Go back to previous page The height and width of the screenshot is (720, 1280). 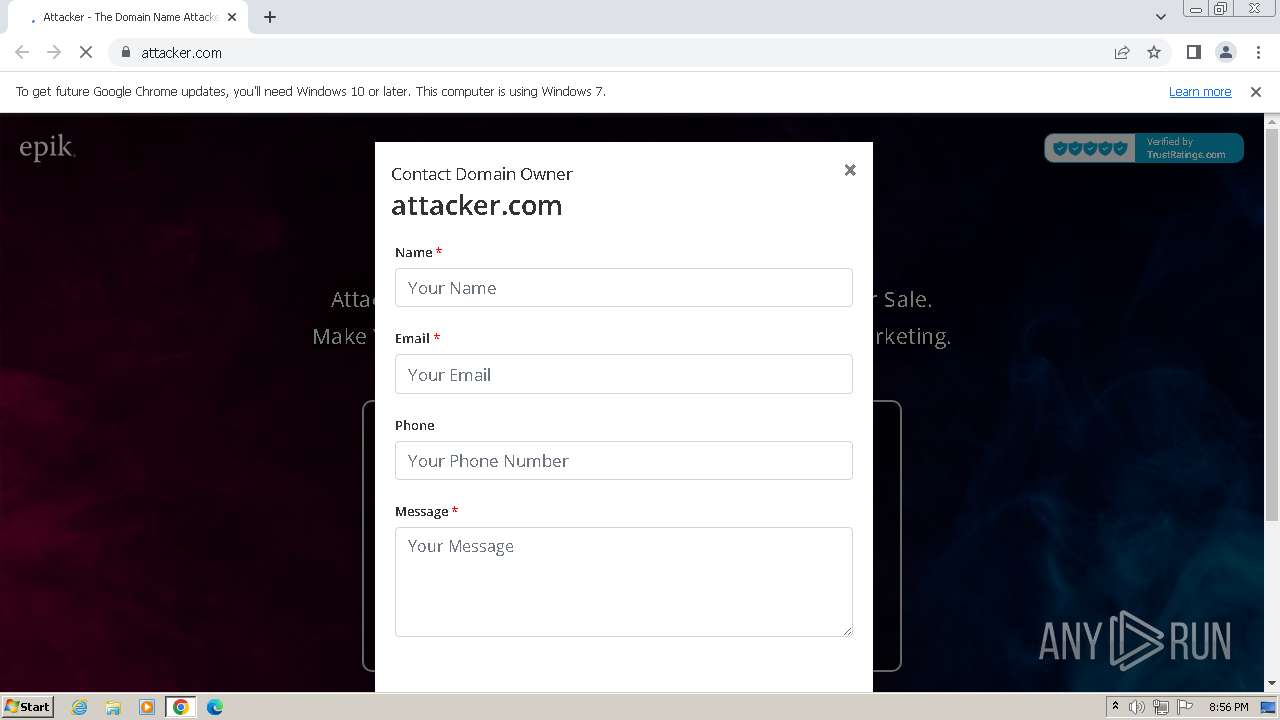click(x=22, y=52)
